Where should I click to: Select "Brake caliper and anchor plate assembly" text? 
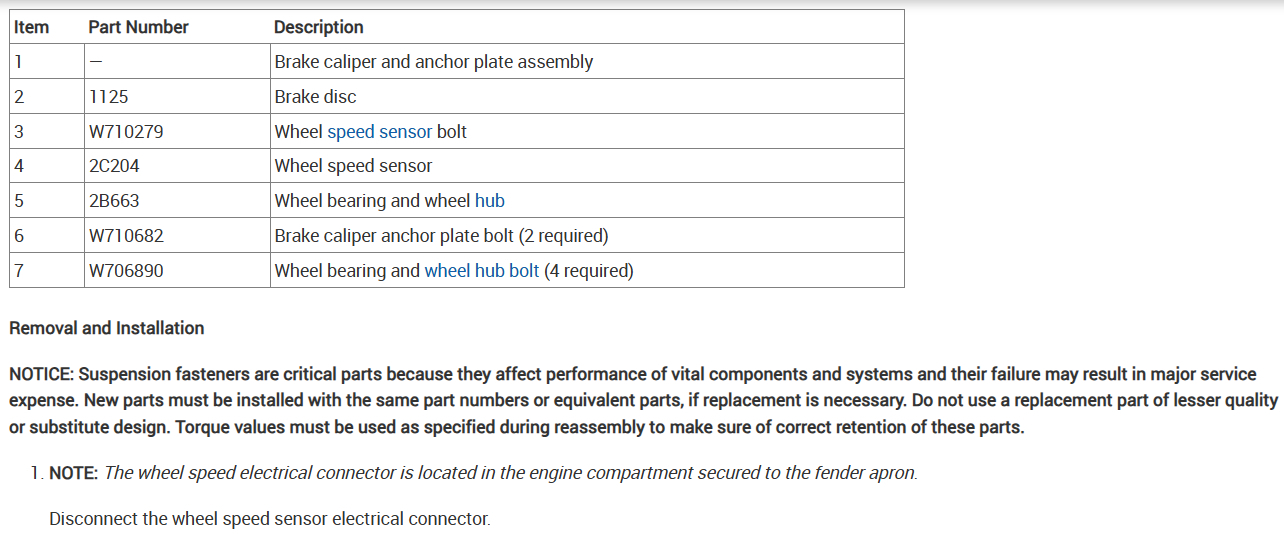pyautogui.click(x=433, y=62)
